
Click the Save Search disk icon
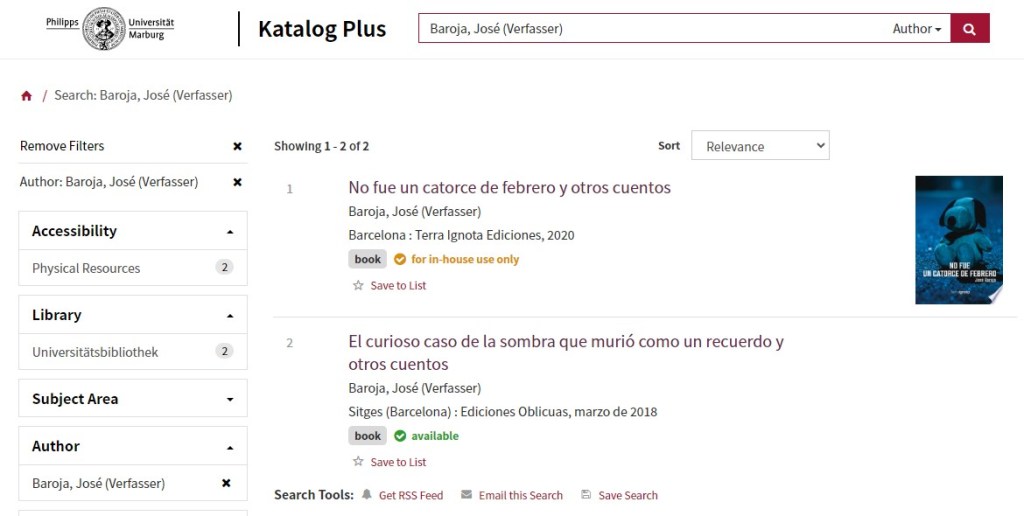pos(586,495)
